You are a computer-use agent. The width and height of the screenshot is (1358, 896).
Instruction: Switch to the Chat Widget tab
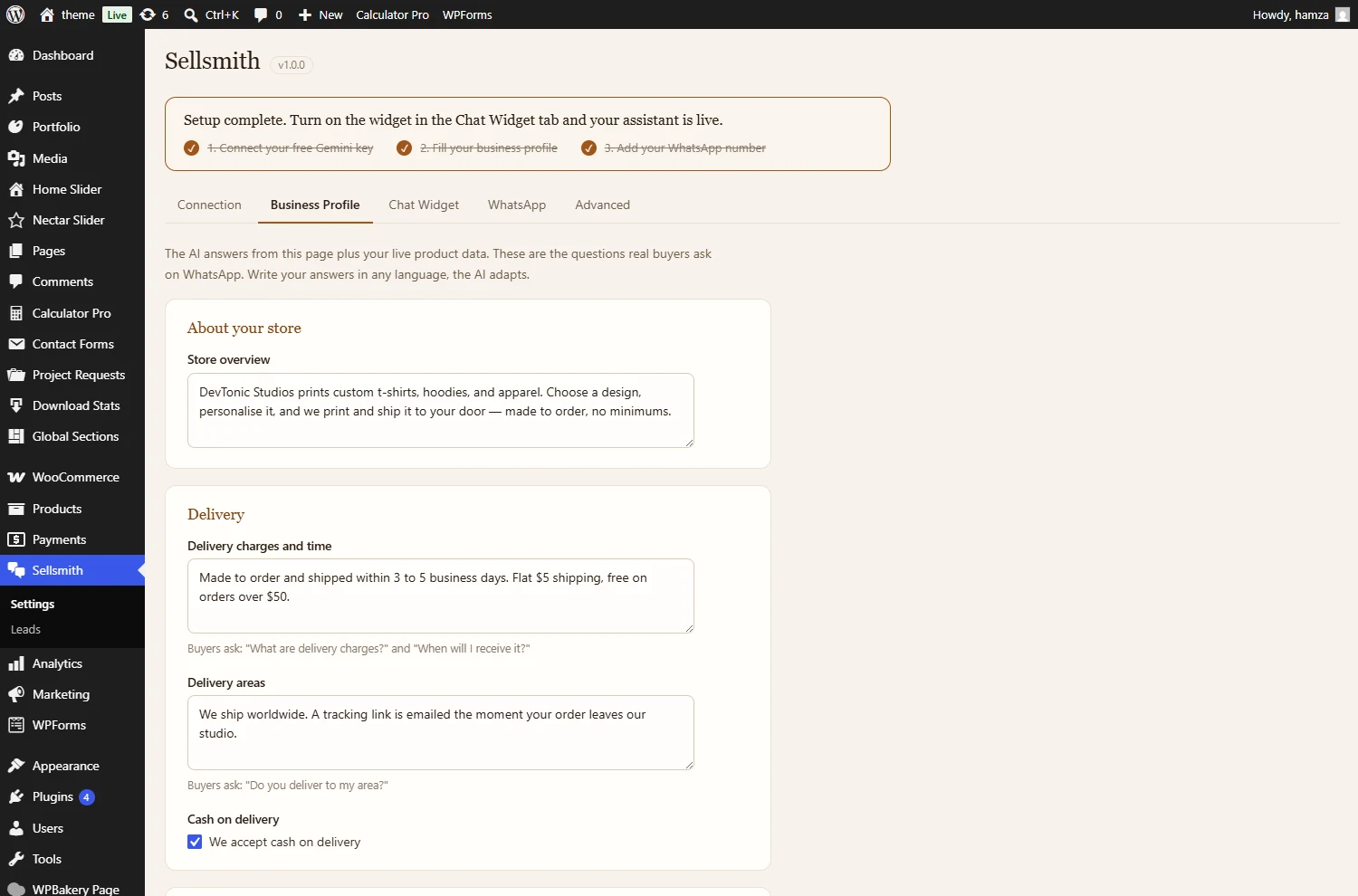coord(424,205)
